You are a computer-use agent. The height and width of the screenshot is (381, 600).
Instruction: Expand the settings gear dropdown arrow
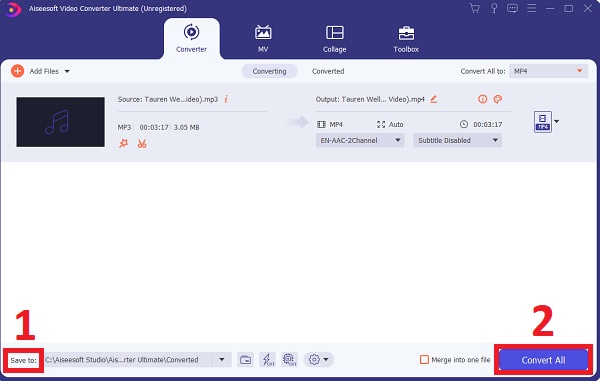point(326,360)
